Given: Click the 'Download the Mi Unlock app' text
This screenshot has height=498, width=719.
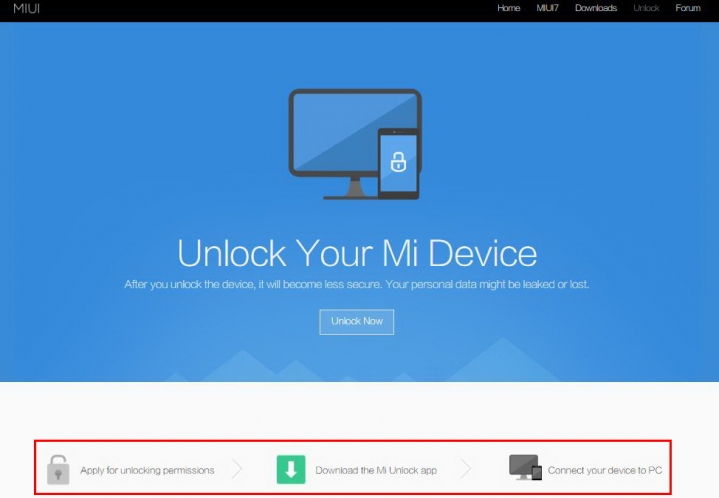Looking at the screenshot, I should pyautogui.click(x=376, y=470).
